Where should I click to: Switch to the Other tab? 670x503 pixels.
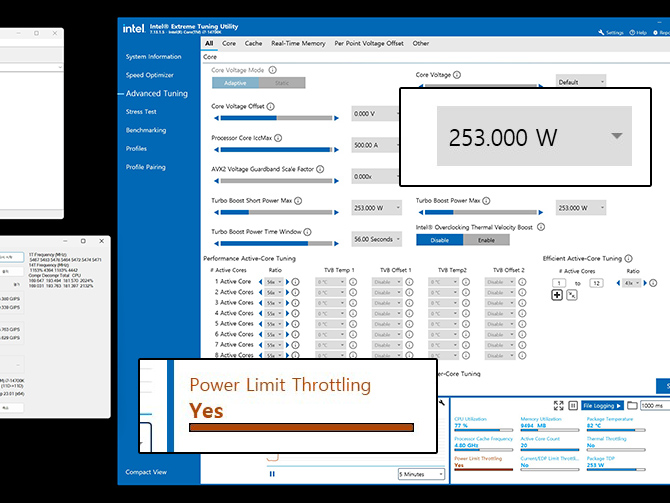tap(420, 43)
